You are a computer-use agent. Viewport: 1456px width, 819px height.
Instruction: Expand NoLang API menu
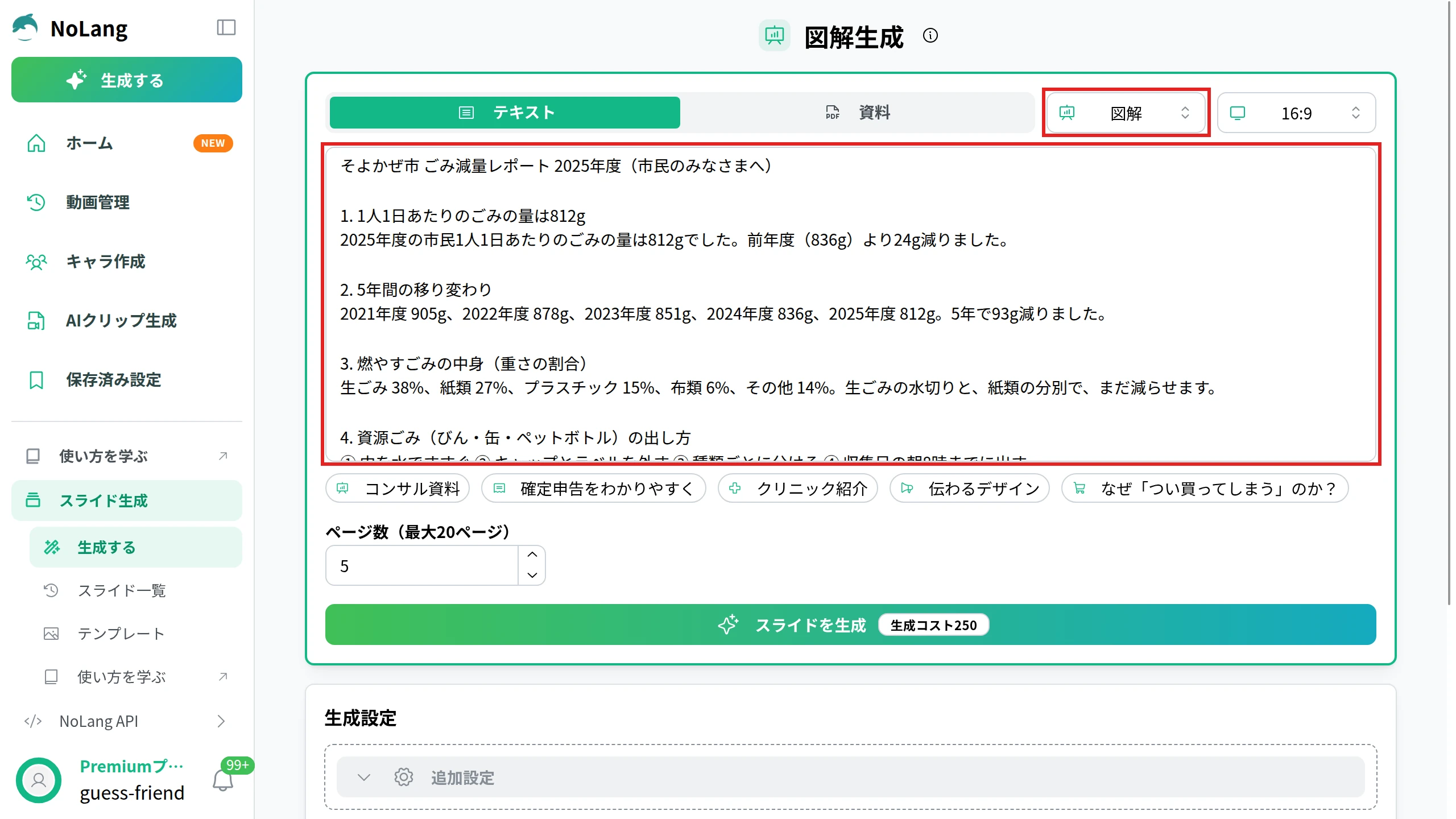(x=127, y=721)
